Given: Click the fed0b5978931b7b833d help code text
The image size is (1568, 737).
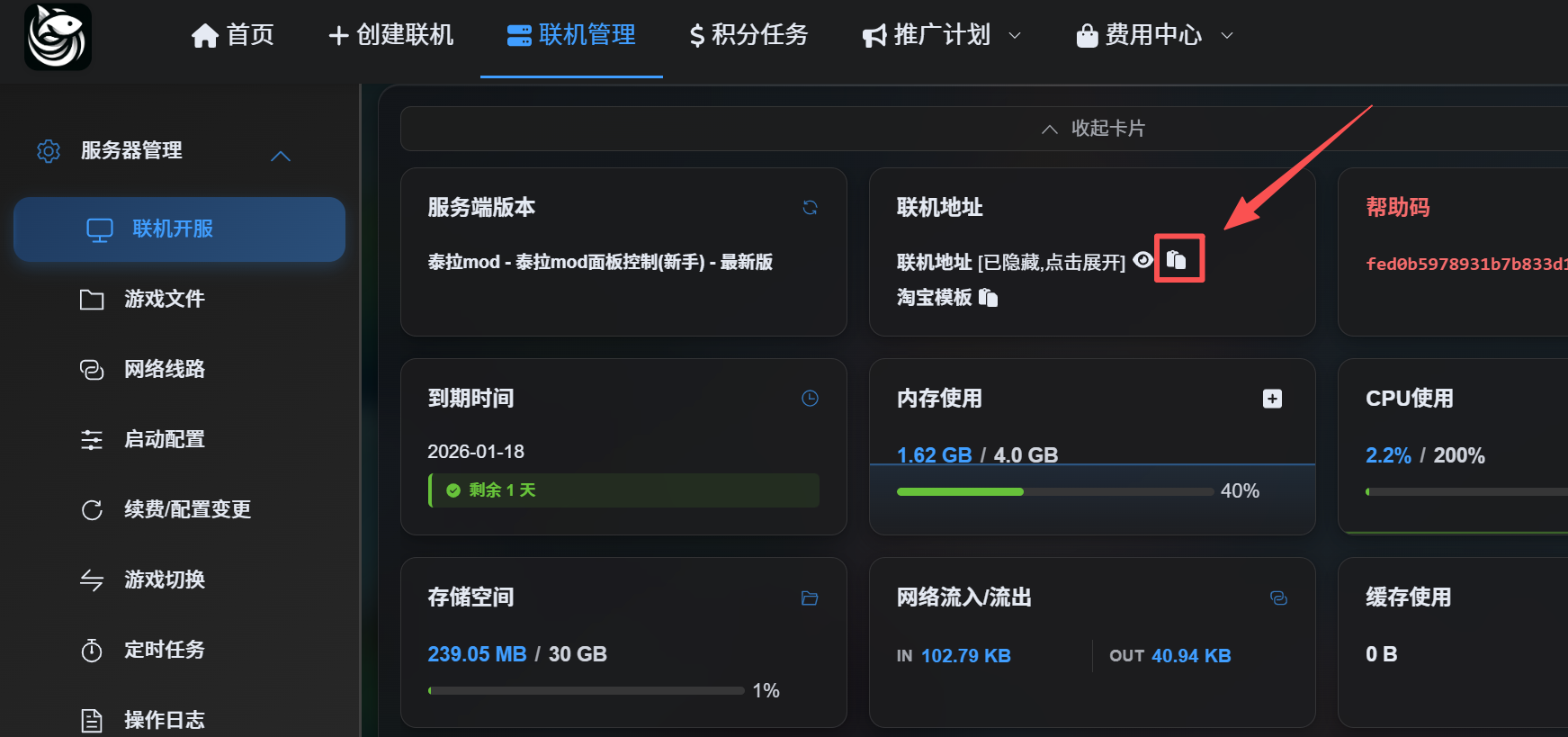Looking at the screenshot, I should point(1465,264).
